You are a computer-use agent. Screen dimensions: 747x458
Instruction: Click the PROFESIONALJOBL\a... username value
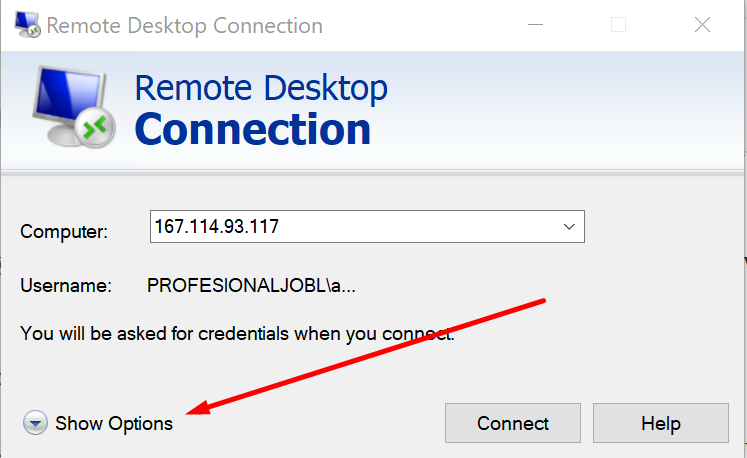tap(251, 285)
